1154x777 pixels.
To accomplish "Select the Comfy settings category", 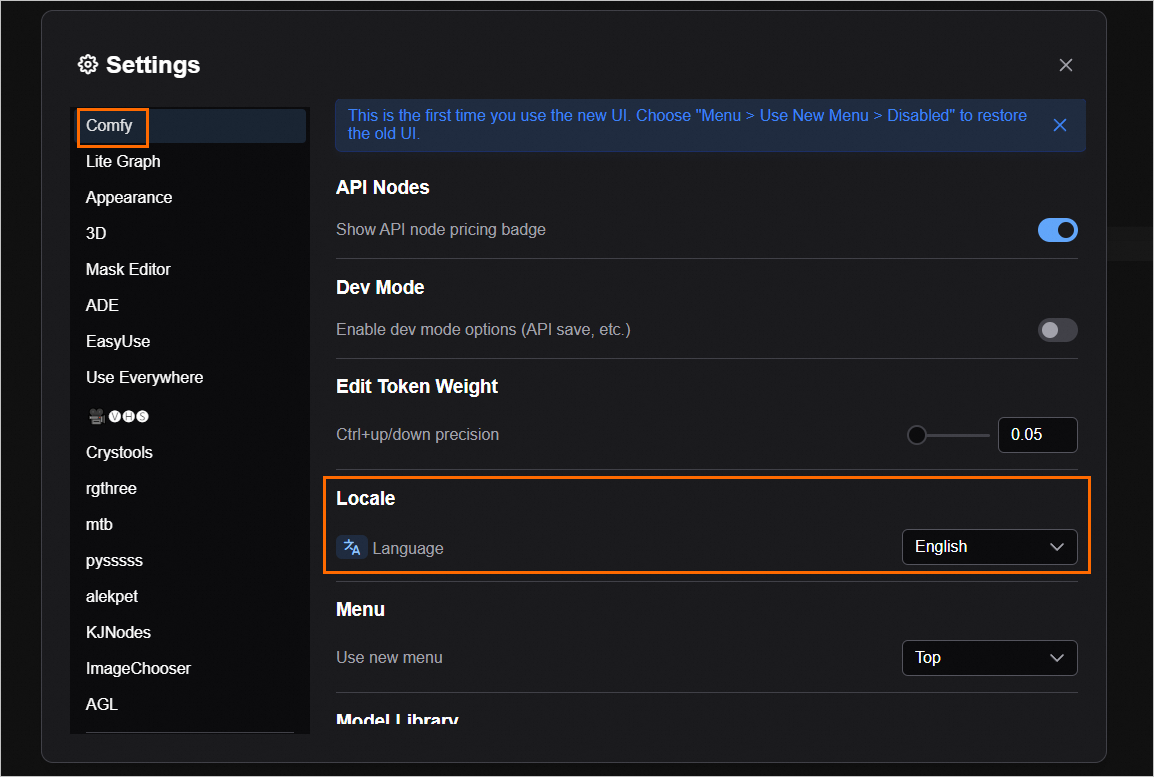I will 191,126.
